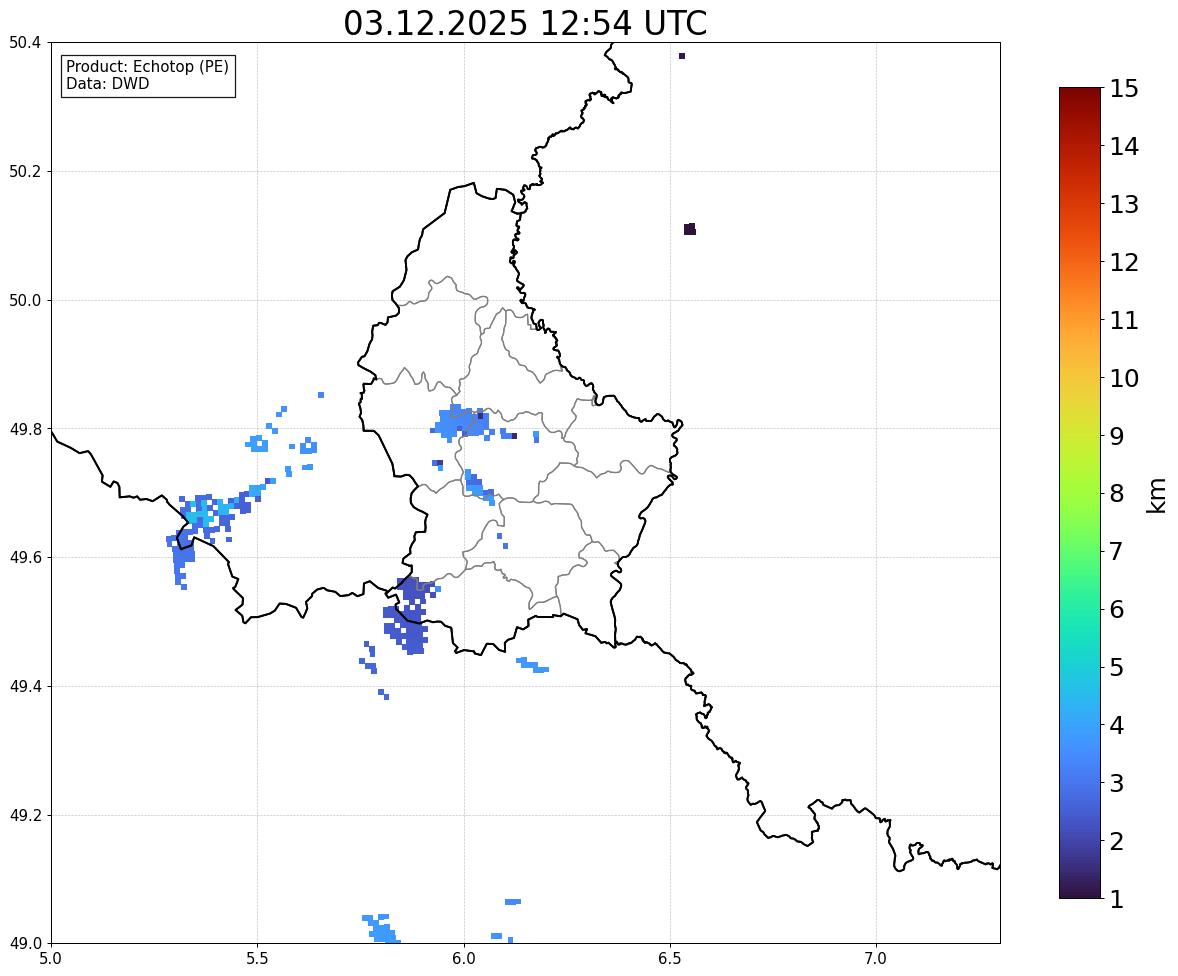Click the latitude tick label "49.4"
This screenshot has height=976, width=1178.
(x=25, y=687)
